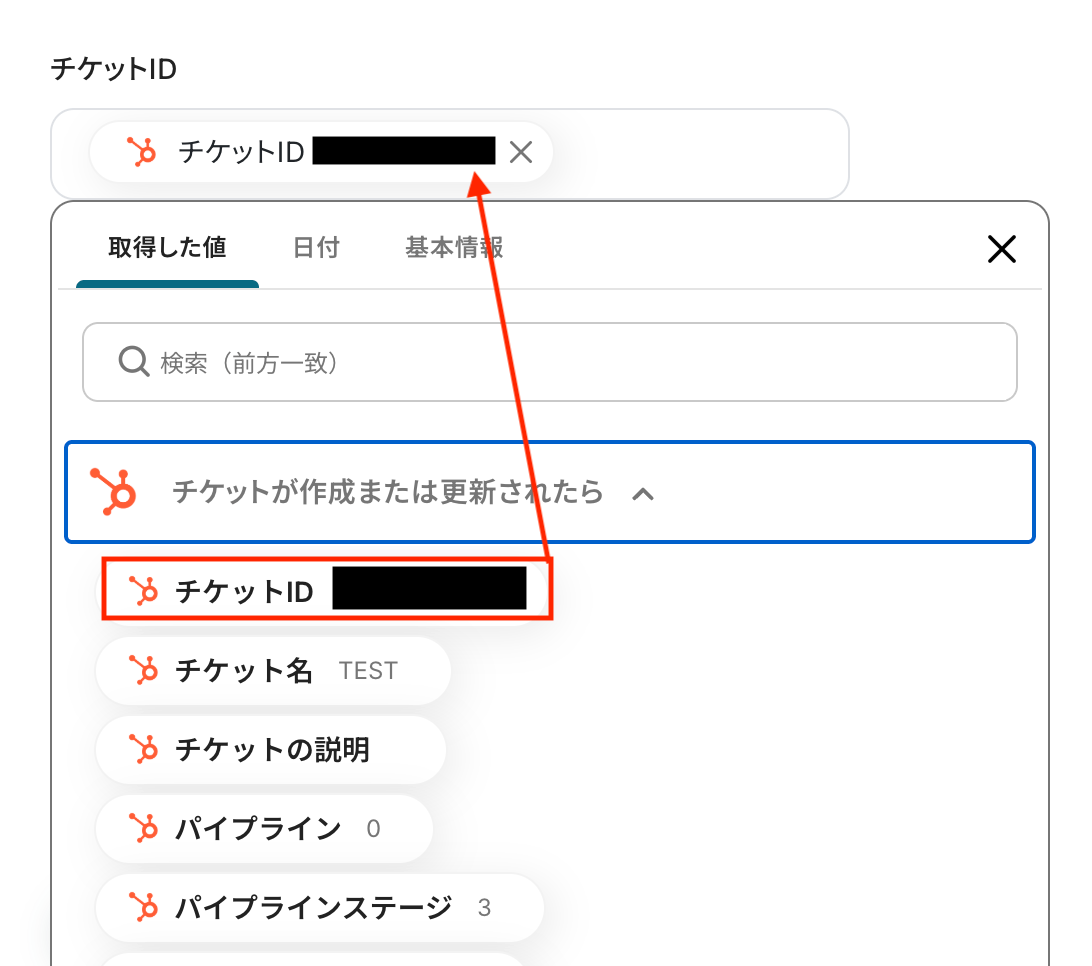Choose the パイプラインステージ value chip
This screenshot has width=1092, height=966.
pyautogui.click(x=318, y=907)
